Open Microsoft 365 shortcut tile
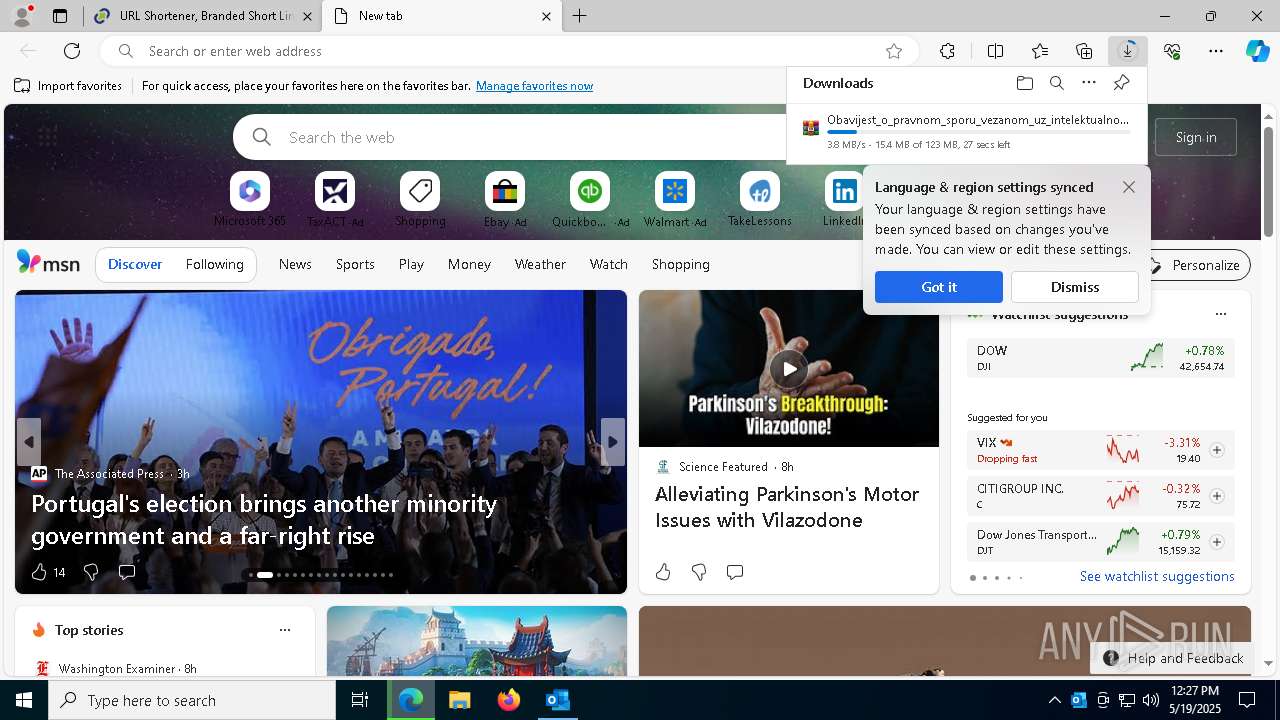This screenshot has height=720, width=1280. coord(250,200)
